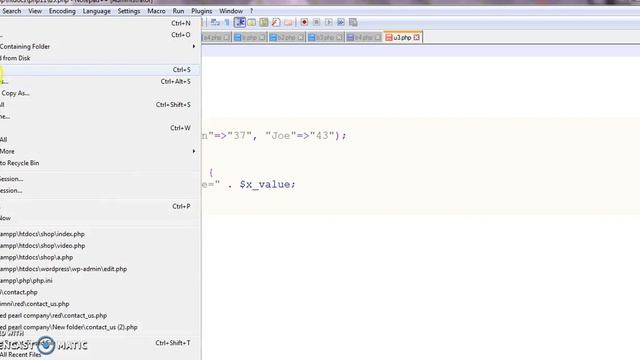The image size is (640, 360).
Task: Click Stop recording macro icon
Action: (316, 22)
